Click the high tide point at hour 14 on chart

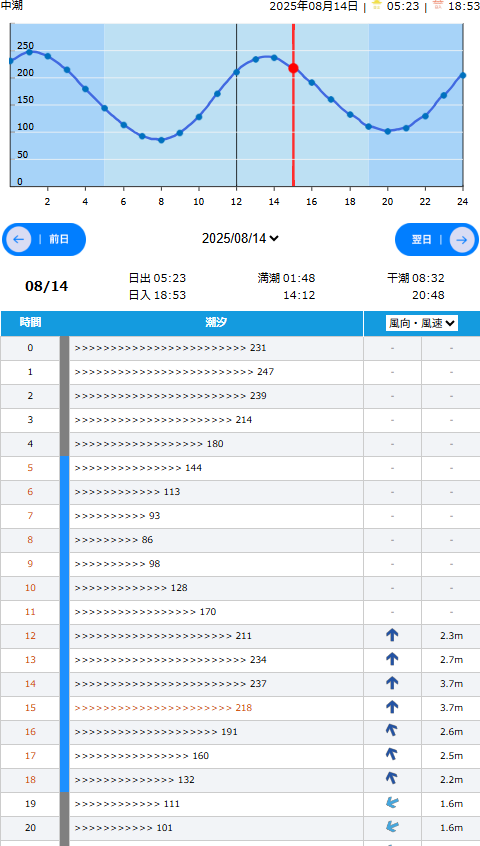(x=274, y=57)
